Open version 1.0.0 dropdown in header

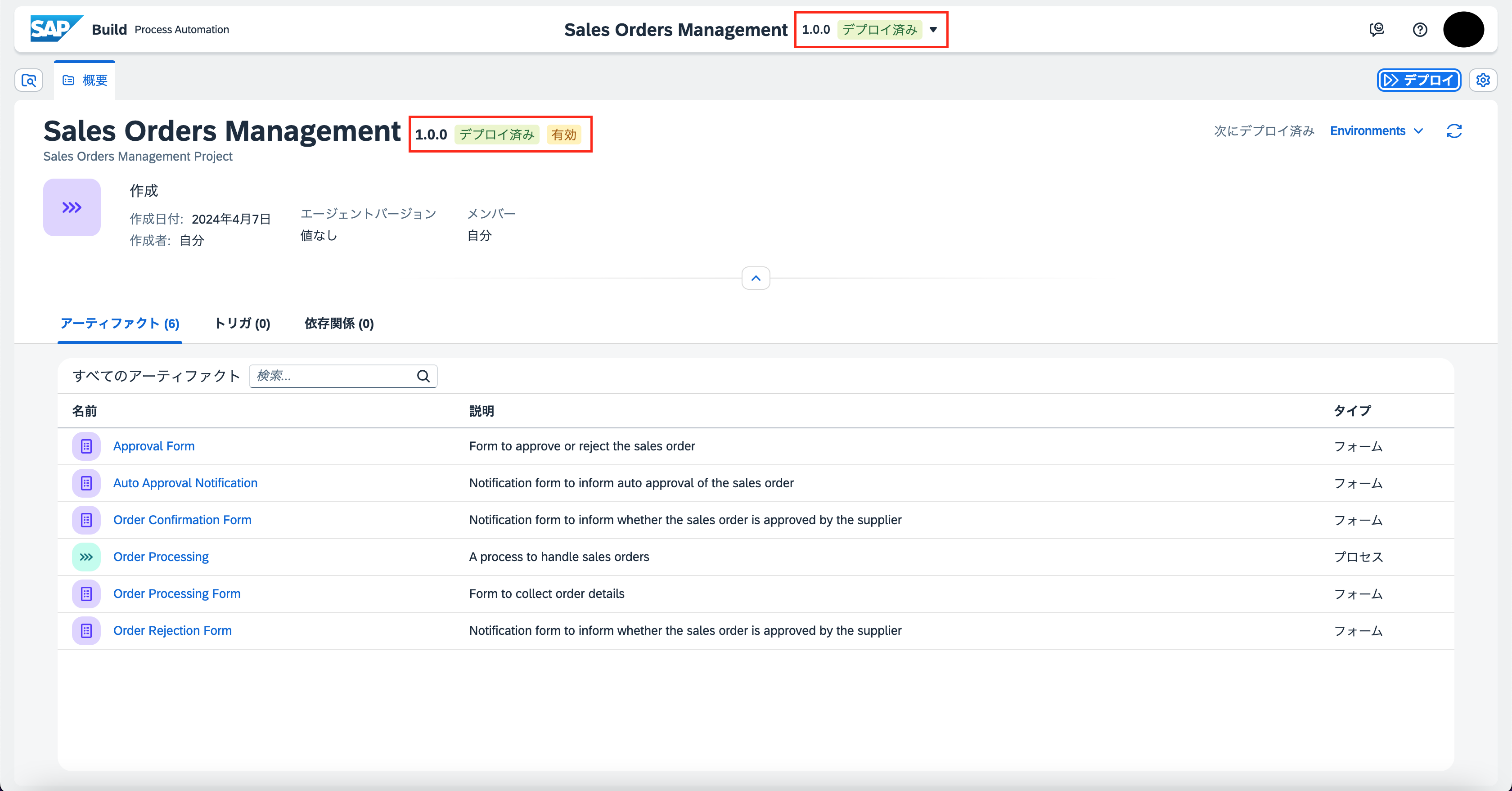tap(933, 29)
